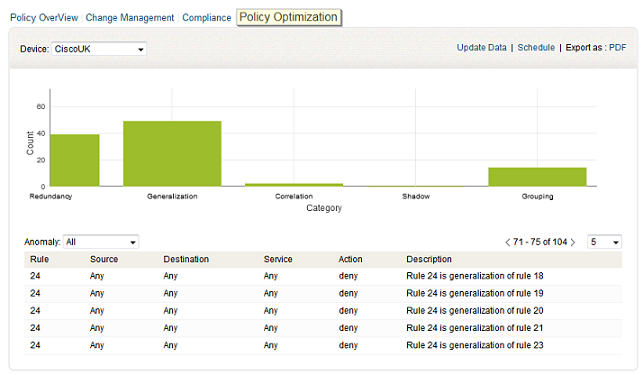Click the Source column header

pos(104,259)
